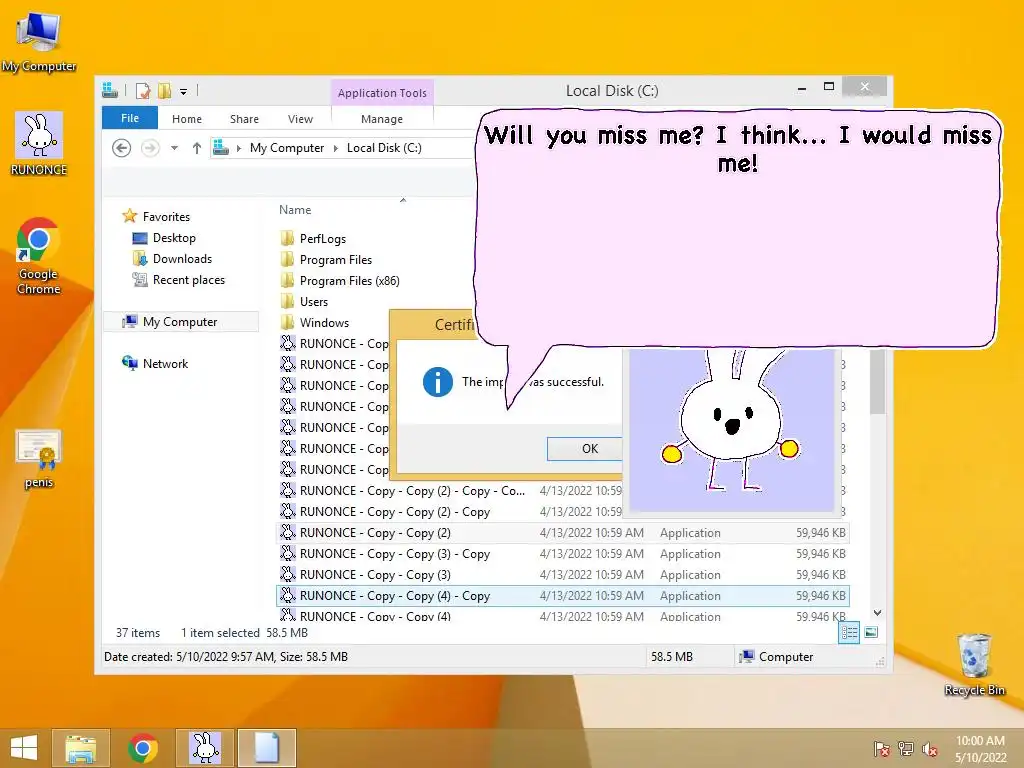Click the bunny character image
The image size is (1024, 768).
[x=731, y=429]
